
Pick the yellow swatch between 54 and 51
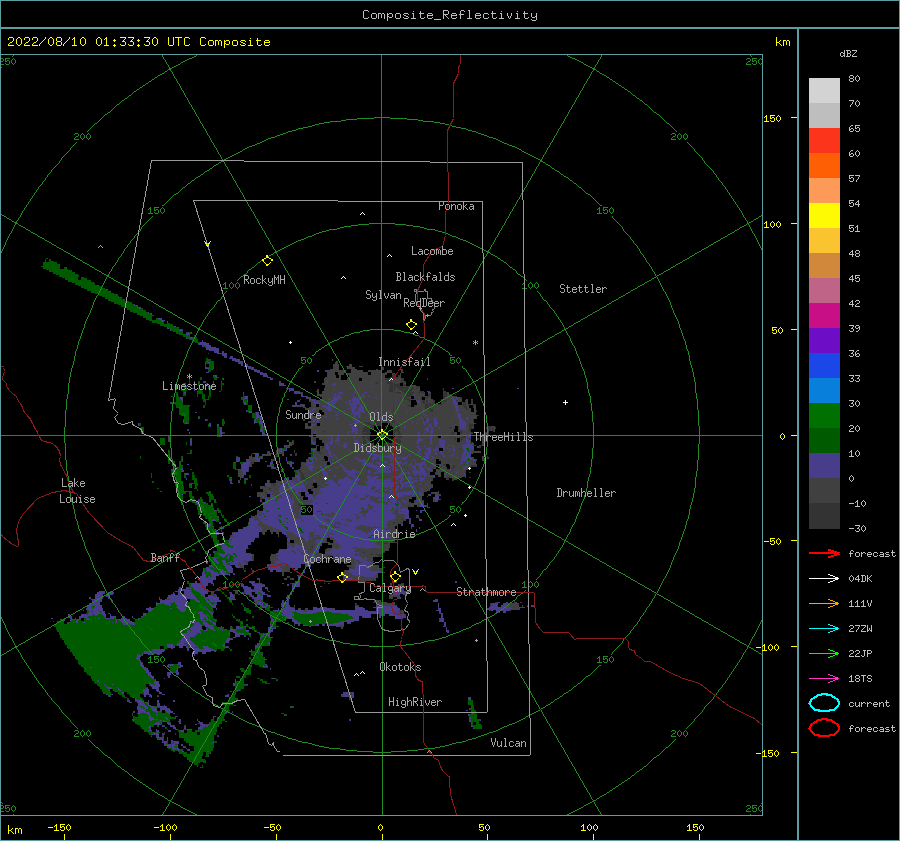pos(824,215)
